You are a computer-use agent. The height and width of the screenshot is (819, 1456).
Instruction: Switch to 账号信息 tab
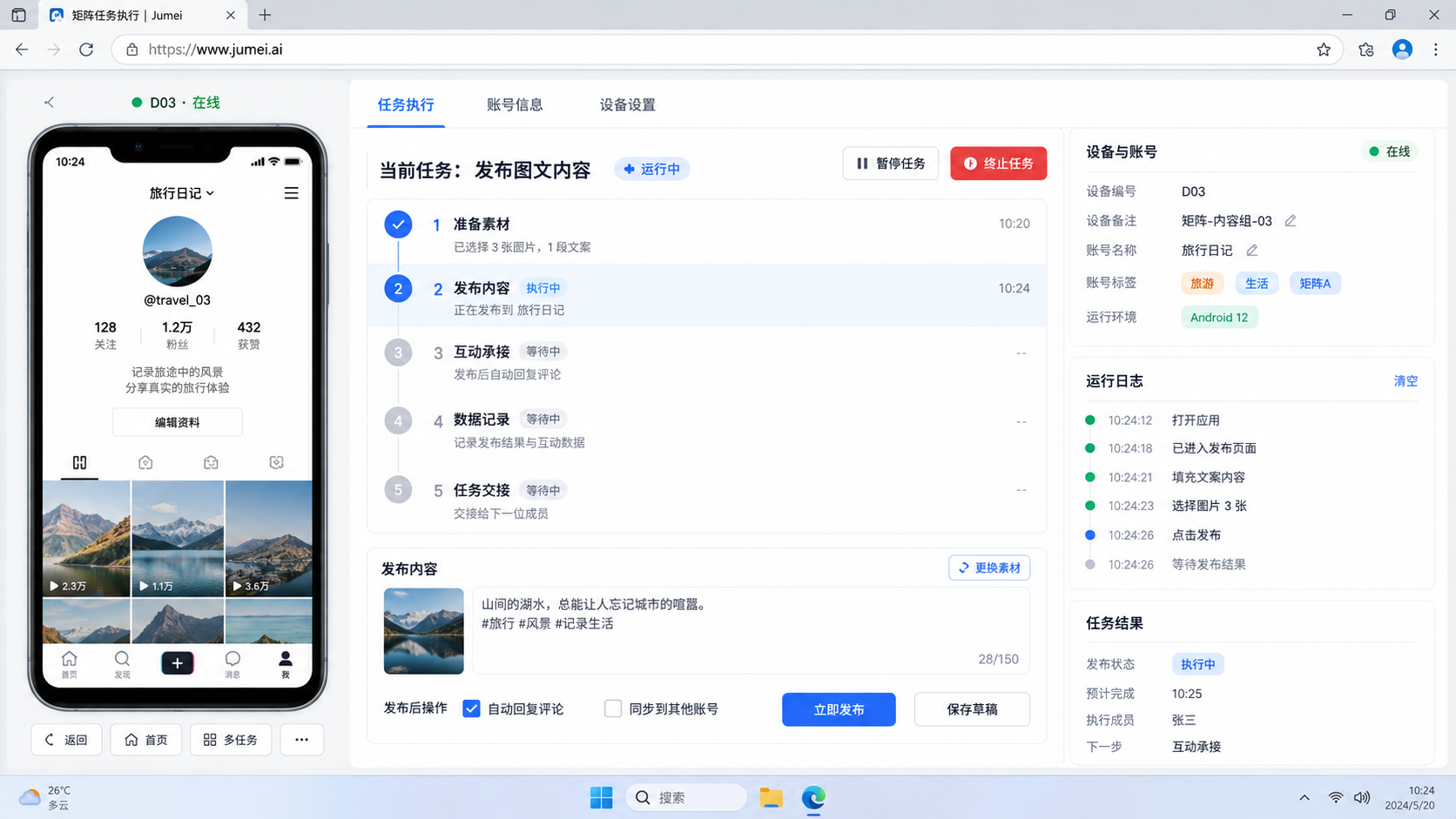[515, 104]
